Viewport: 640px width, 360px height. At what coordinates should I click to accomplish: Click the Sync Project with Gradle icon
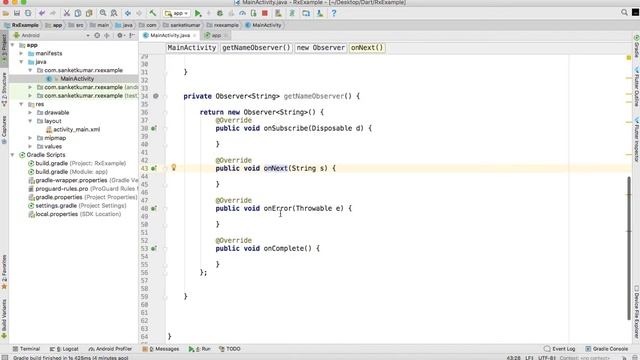click(x=292, y=13)
